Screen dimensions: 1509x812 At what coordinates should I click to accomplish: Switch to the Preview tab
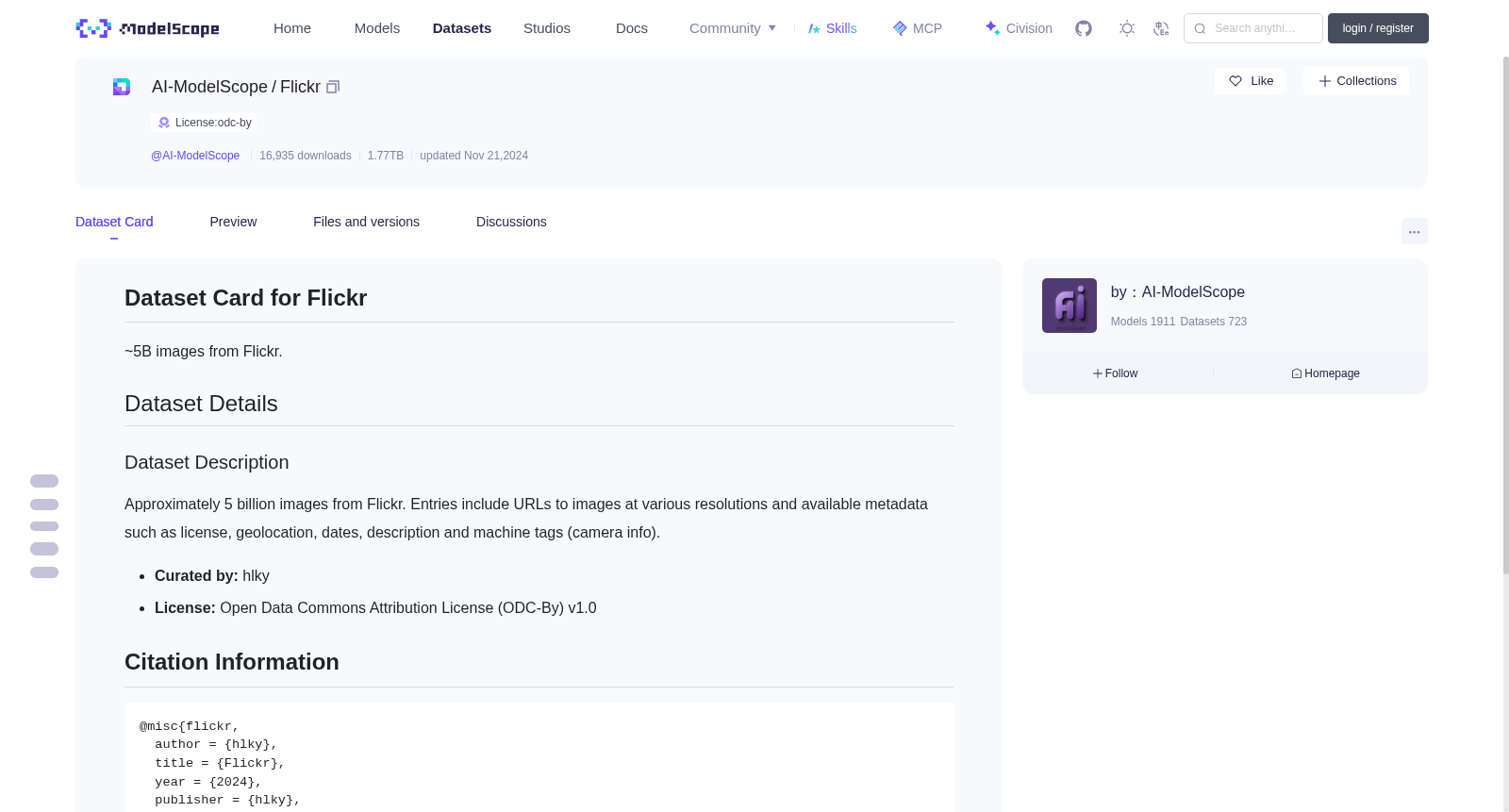pyautogui.click(x=233, y=222)
